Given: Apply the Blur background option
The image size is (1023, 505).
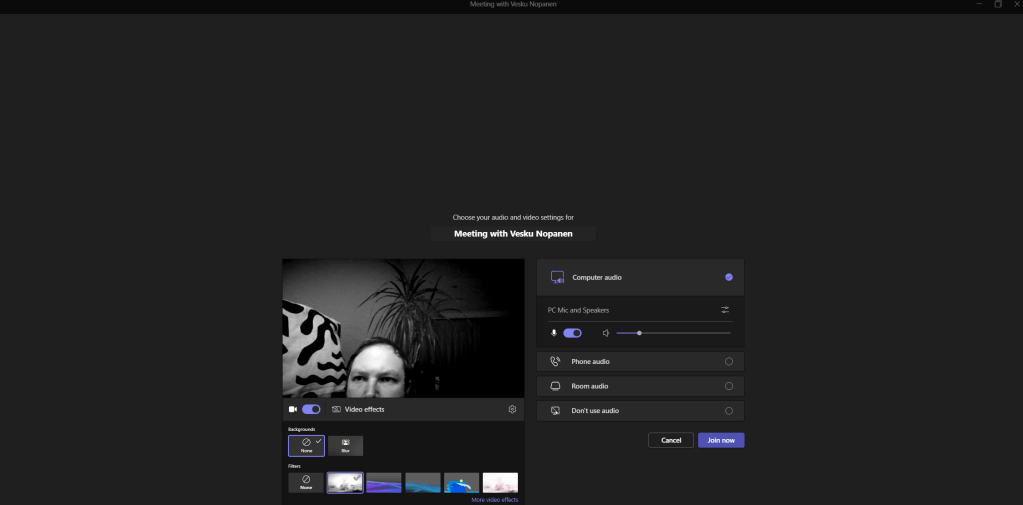Looking at the screenshot, I should click(345, 445).
